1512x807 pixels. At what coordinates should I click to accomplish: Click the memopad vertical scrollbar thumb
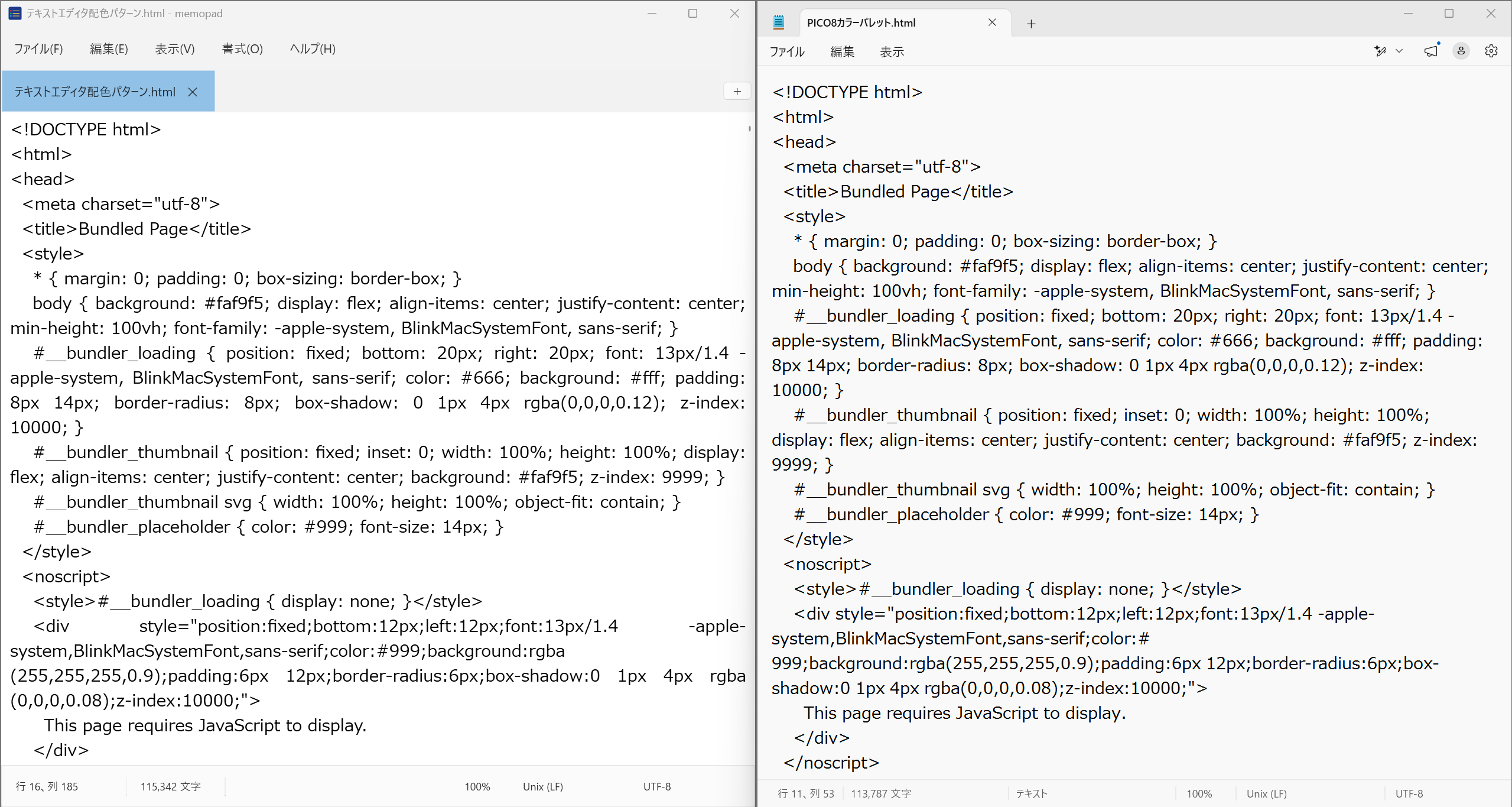tap(749, 128)
